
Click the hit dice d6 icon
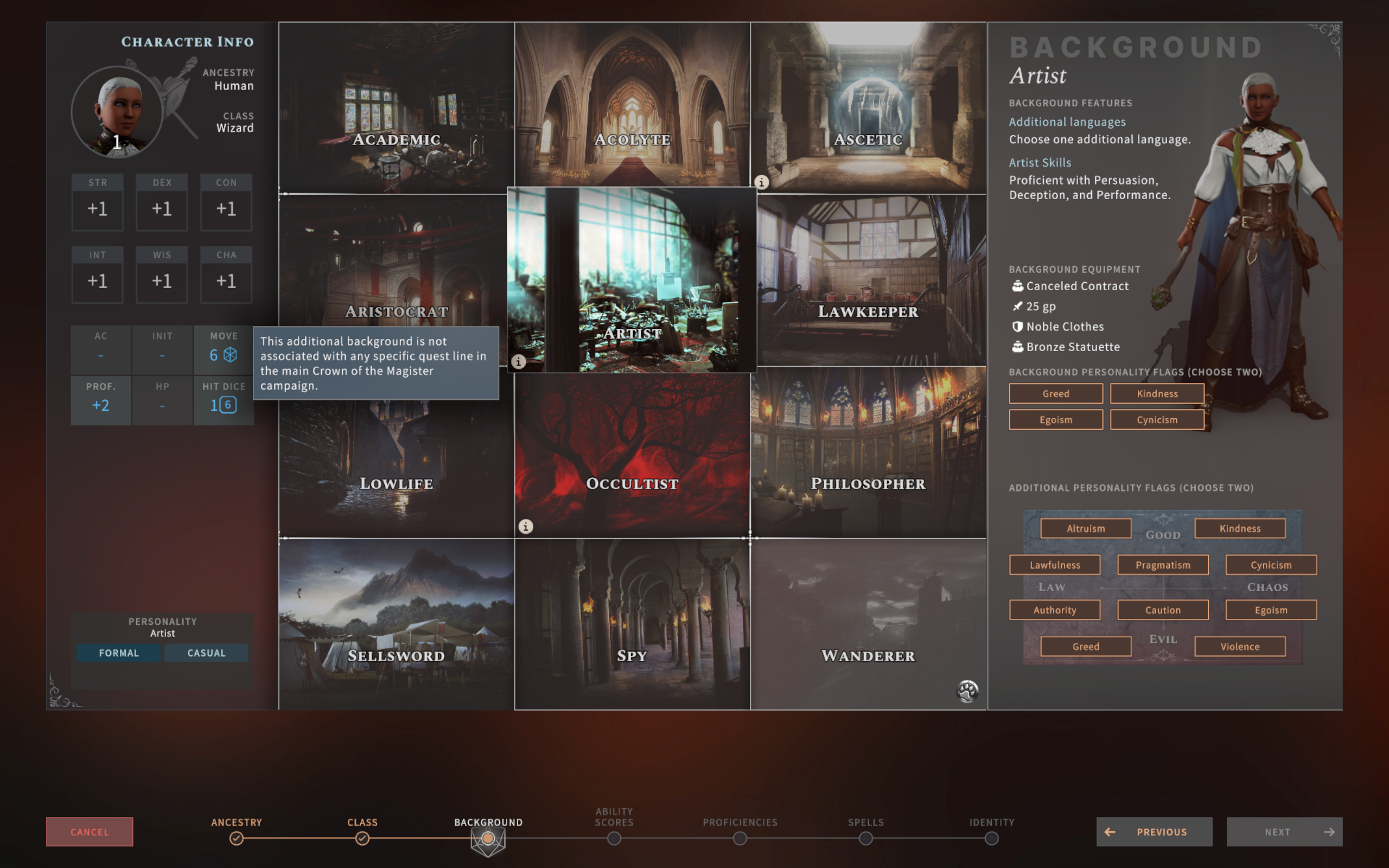228,405
